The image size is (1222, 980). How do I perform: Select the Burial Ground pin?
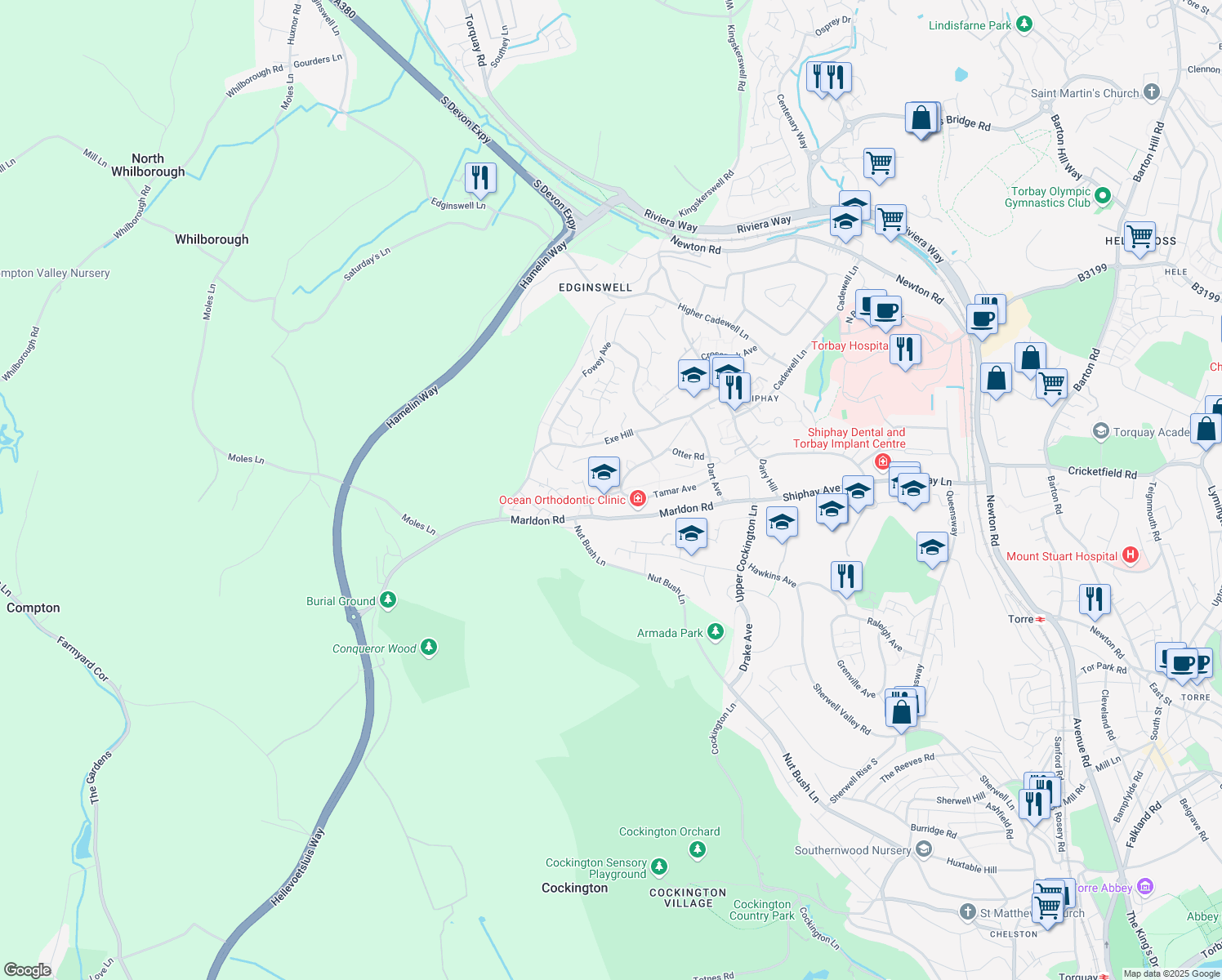click(388, 600)
